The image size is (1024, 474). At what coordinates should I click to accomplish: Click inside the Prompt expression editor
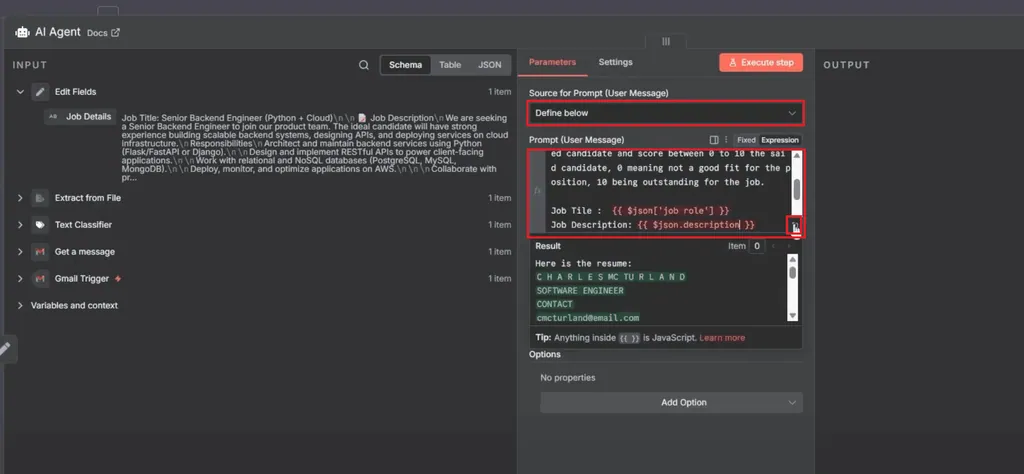point(667,193)
